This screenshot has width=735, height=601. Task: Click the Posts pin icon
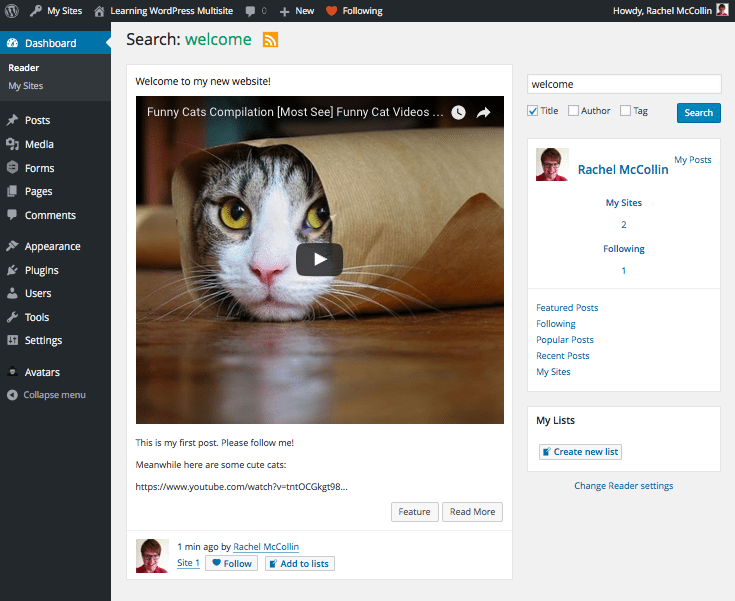pos(12,120)
